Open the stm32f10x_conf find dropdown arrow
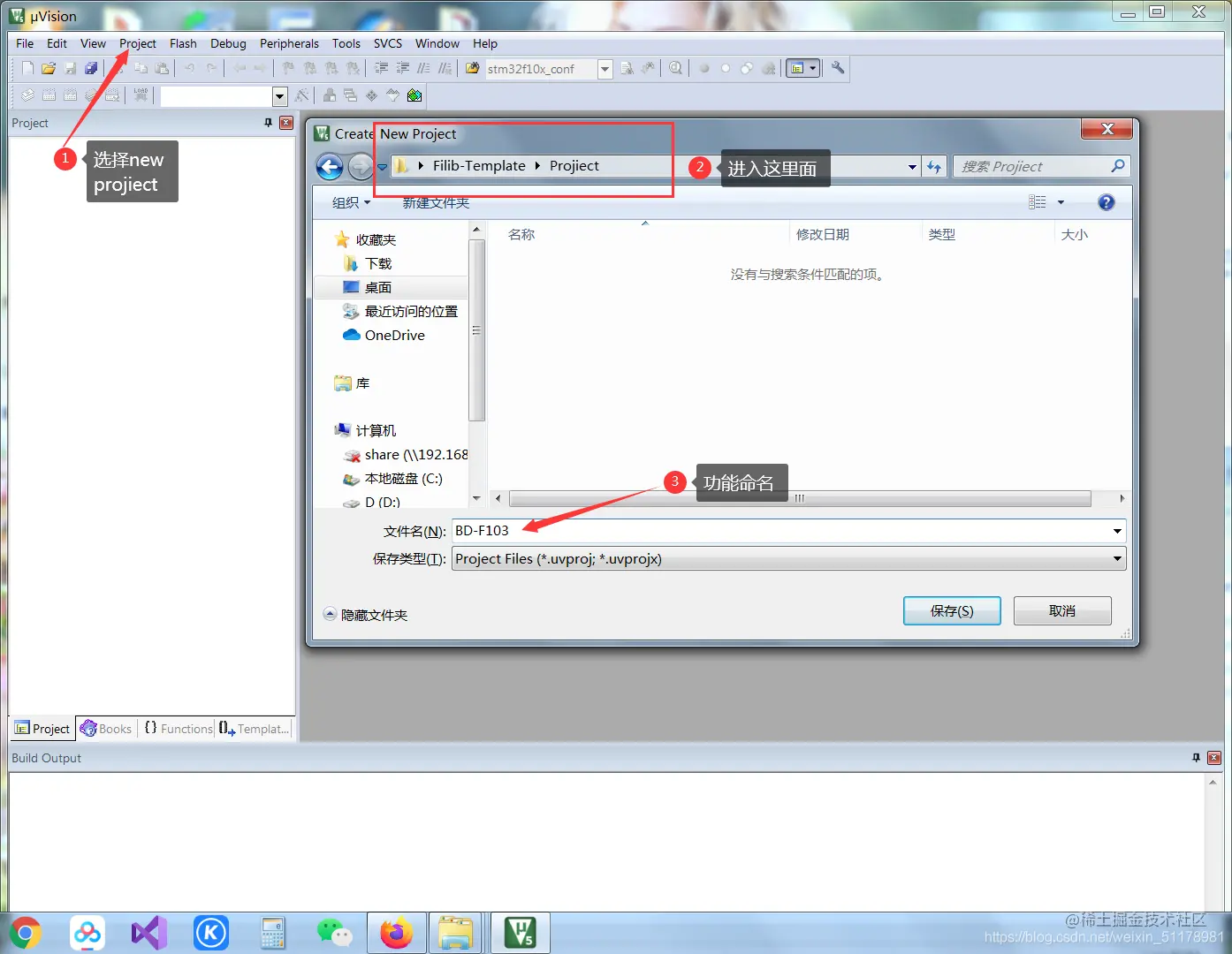This screenshot has height=954, width=1232. point(605,69)
